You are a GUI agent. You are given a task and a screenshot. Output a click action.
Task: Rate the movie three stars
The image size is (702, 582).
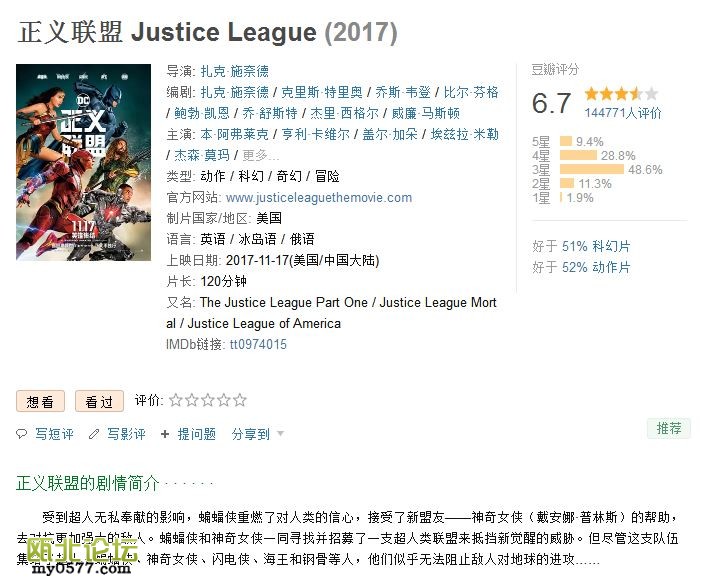point(208,400)
